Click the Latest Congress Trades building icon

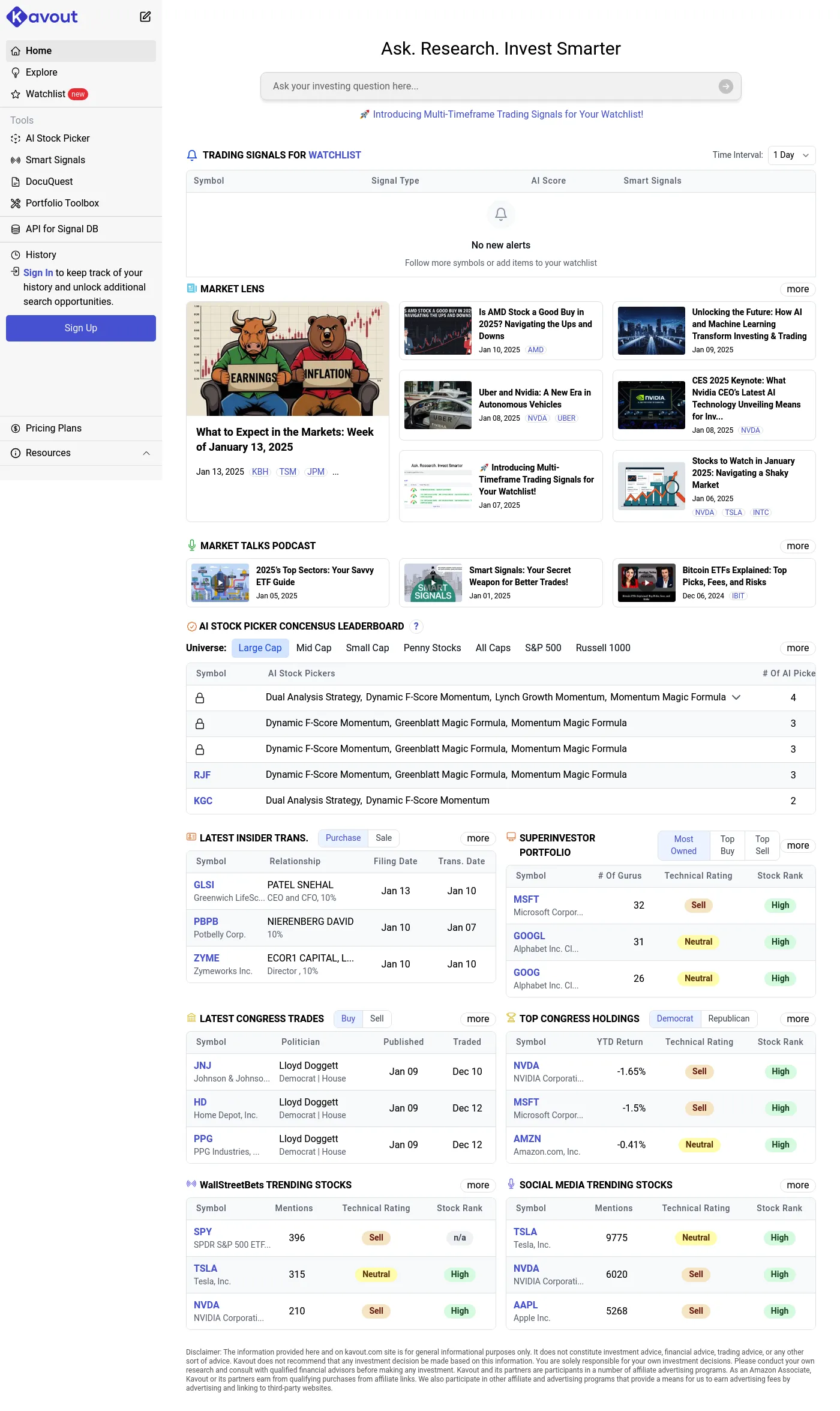191,1018
